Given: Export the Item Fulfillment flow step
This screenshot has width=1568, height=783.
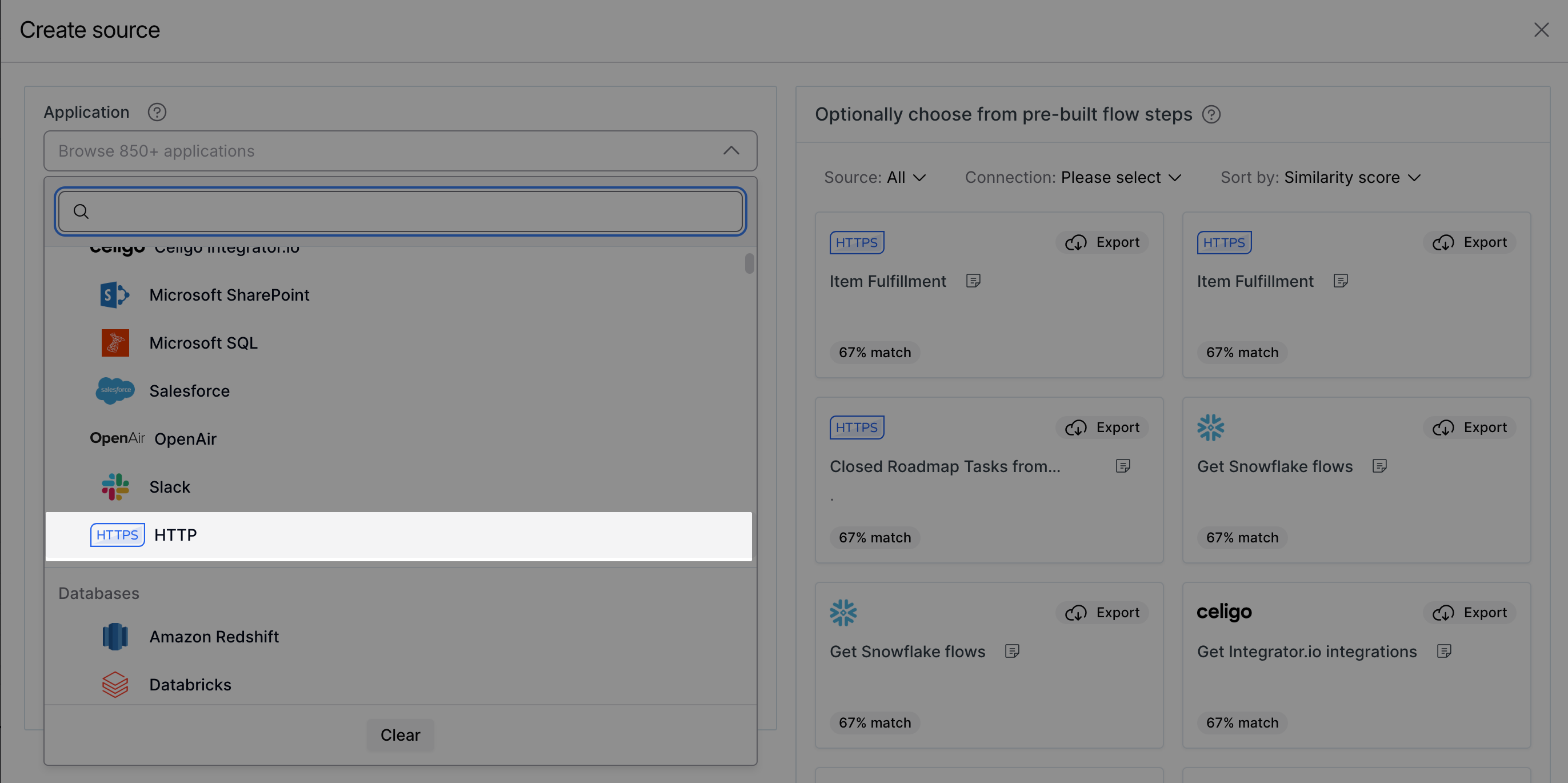Looking at the screenshot, I should tap(1102, 242).
